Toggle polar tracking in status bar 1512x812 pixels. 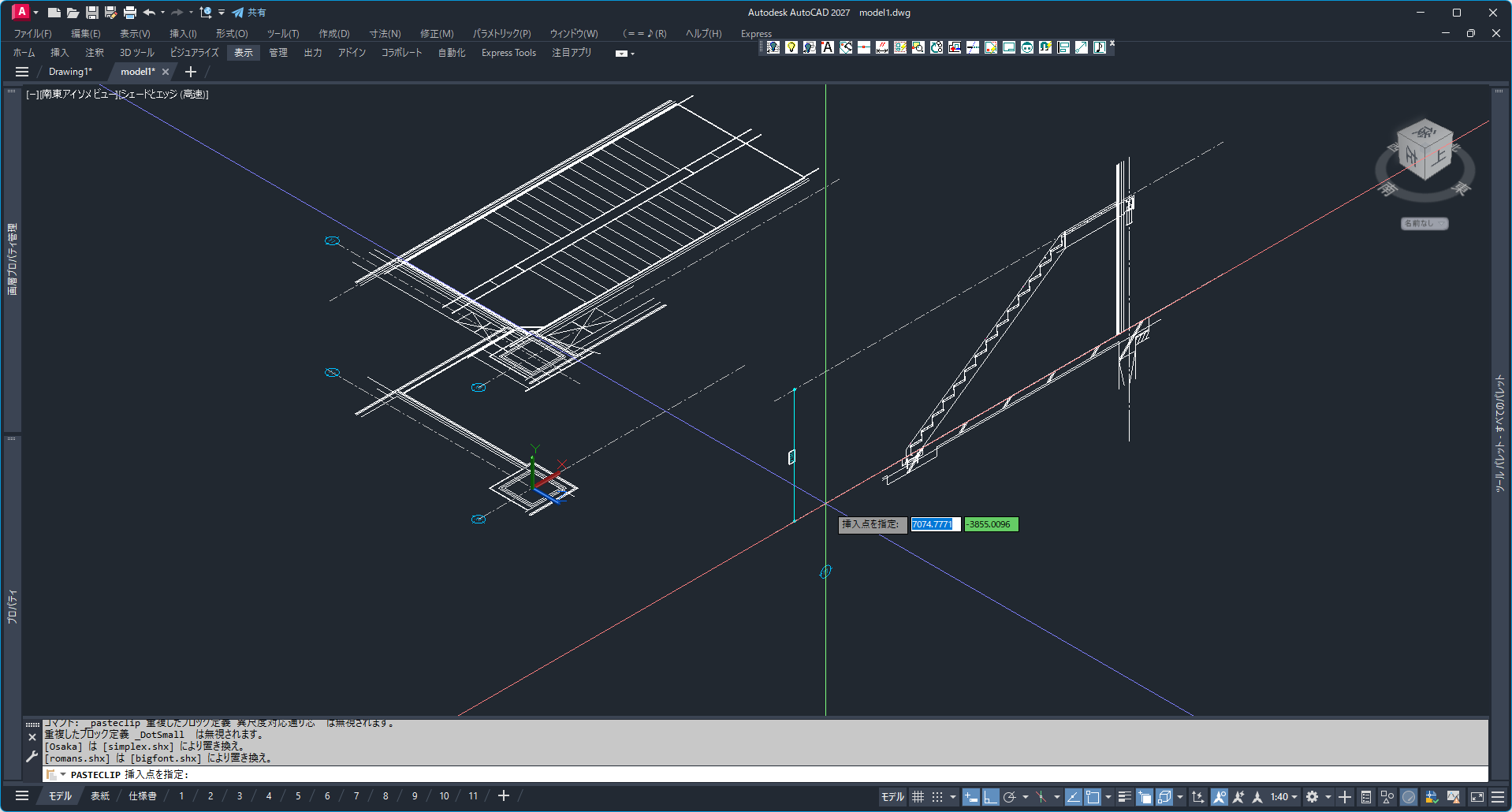(1009, 797)
